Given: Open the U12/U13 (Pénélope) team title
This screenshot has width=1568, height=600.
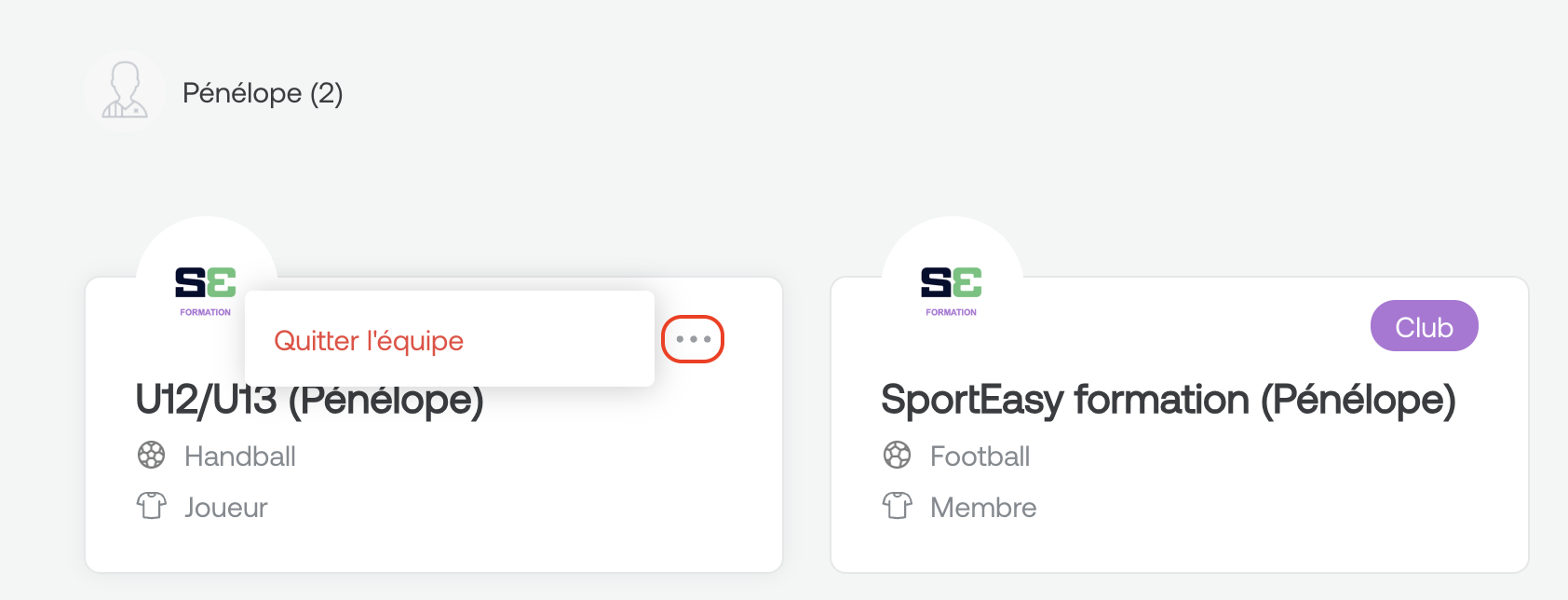Looking at the screenshot, I should click(309, 400).
